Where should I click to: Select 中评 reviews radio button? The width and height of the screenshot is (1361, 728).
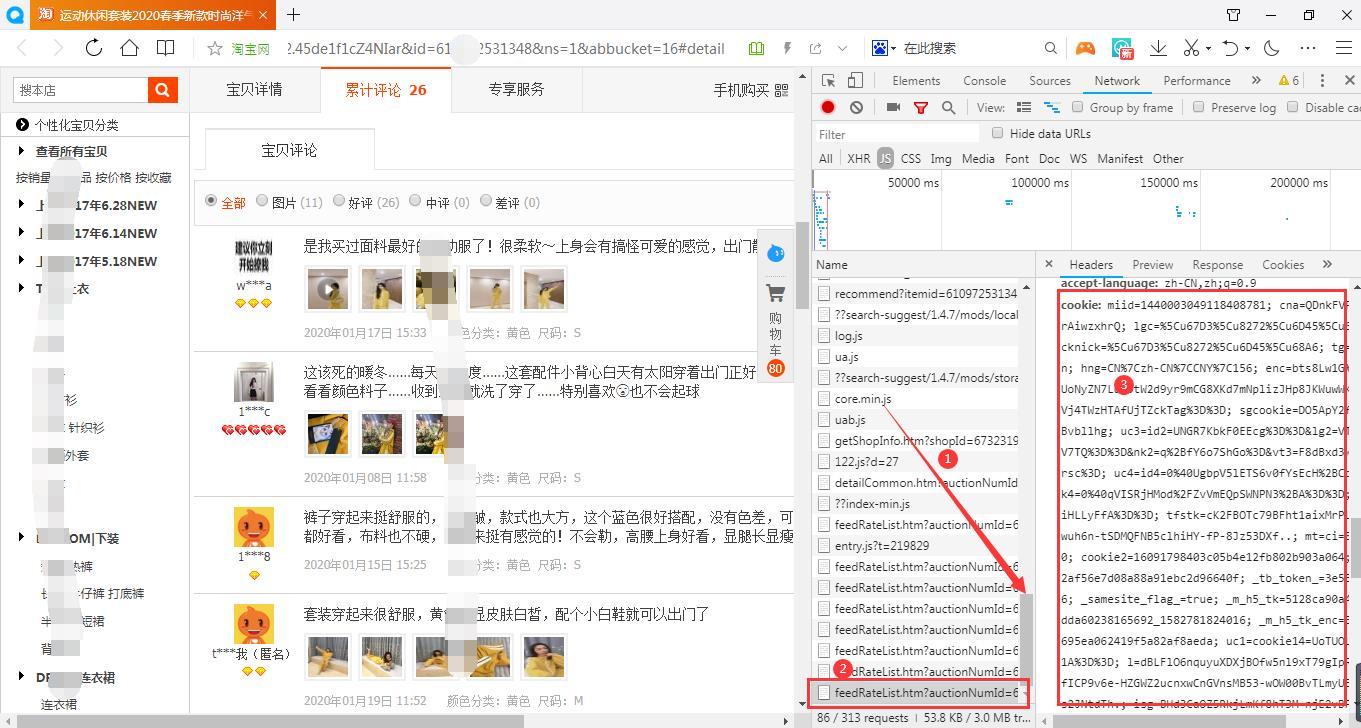click(x=415, y=201)
